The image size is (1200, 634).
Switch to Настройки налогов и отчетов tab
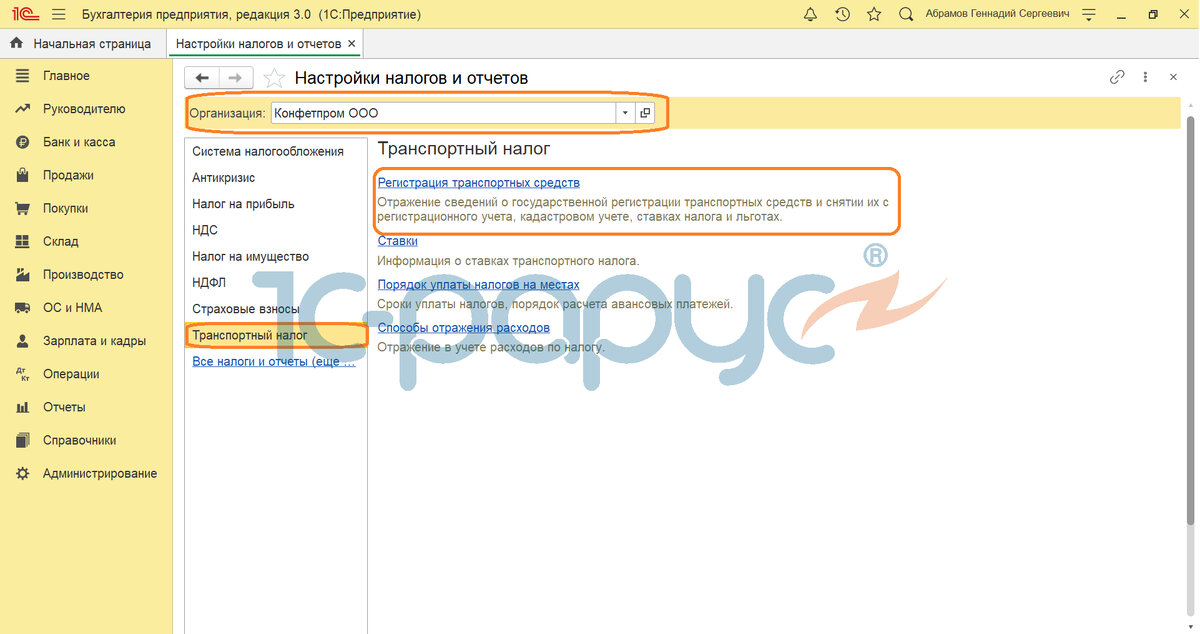259,44
